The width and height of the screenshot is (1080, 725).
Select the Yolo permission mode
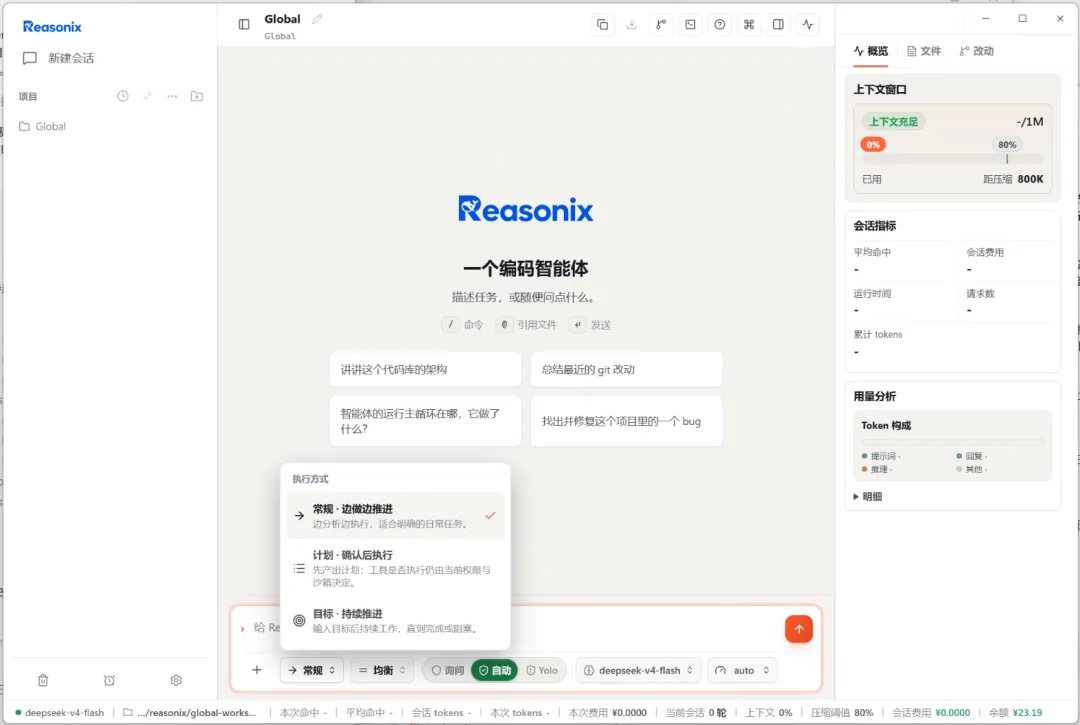(541, 670)
